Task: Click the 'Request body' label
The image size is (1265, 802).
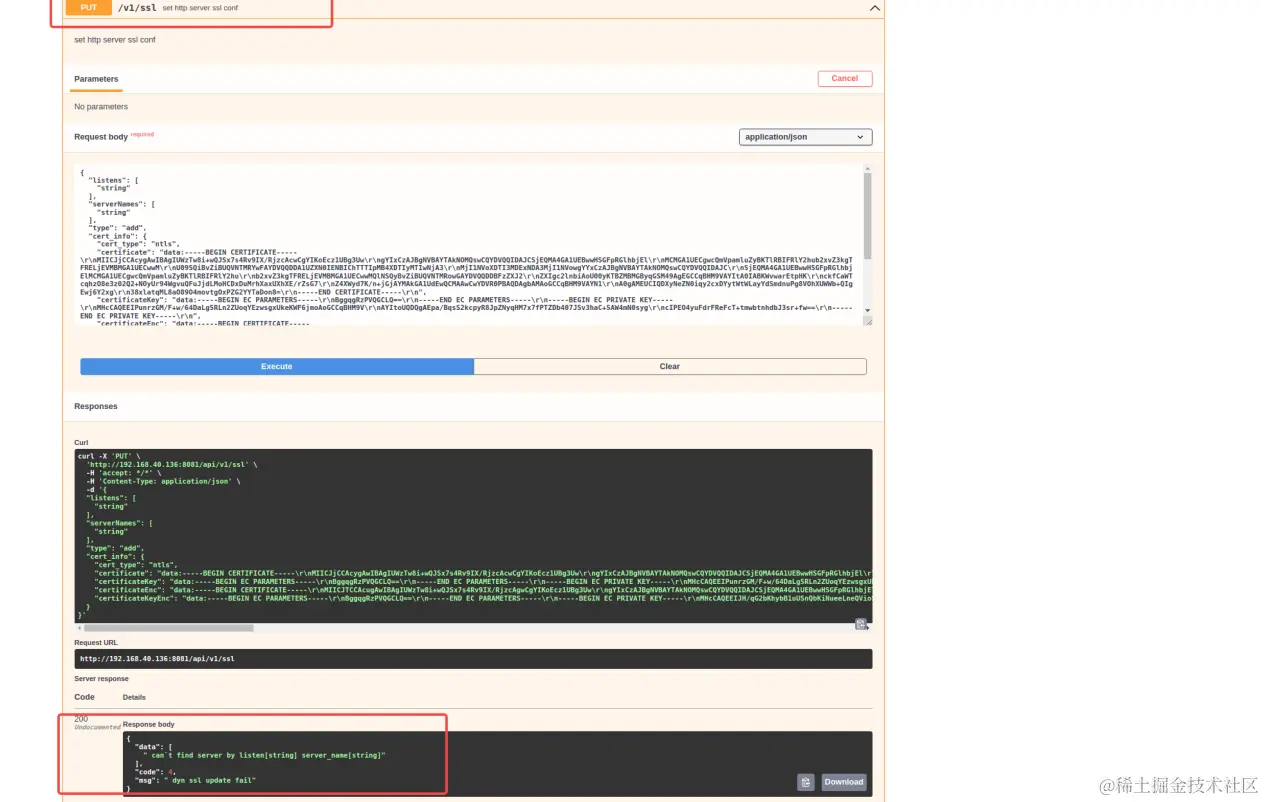Action: pyautogui.click(x=101, y=137)
